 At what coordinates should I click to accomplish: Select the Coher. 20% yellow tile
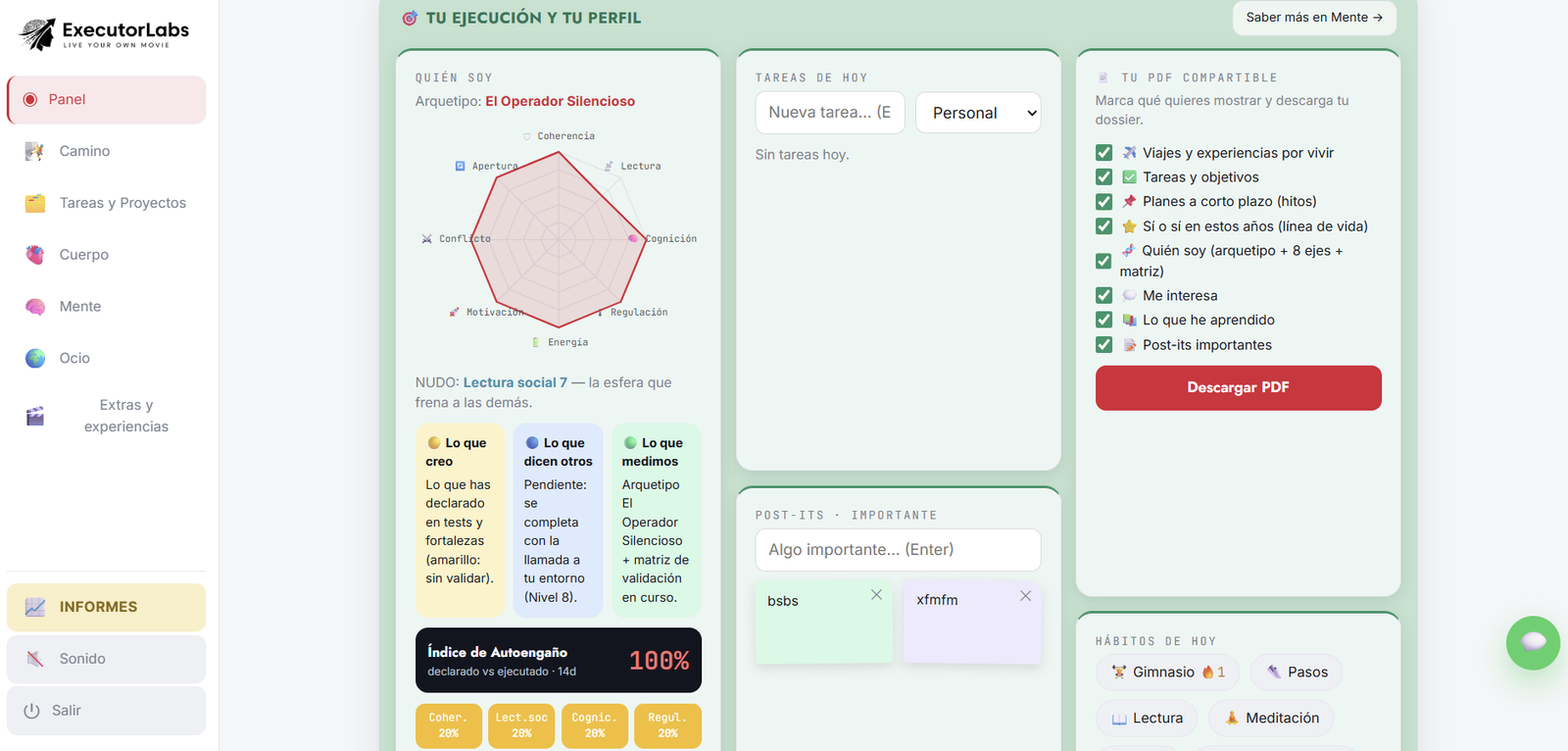449,726
